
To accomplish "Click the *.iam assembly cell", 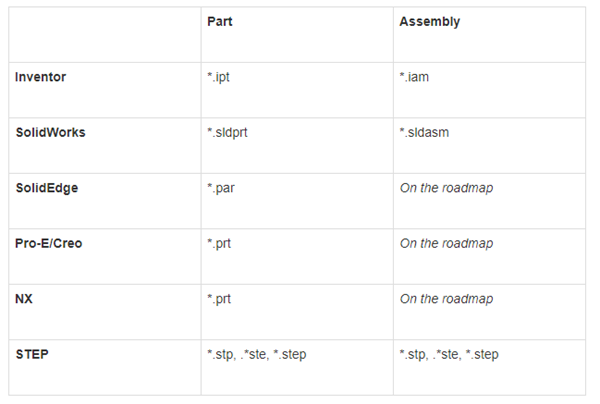I will coord(415,77).
